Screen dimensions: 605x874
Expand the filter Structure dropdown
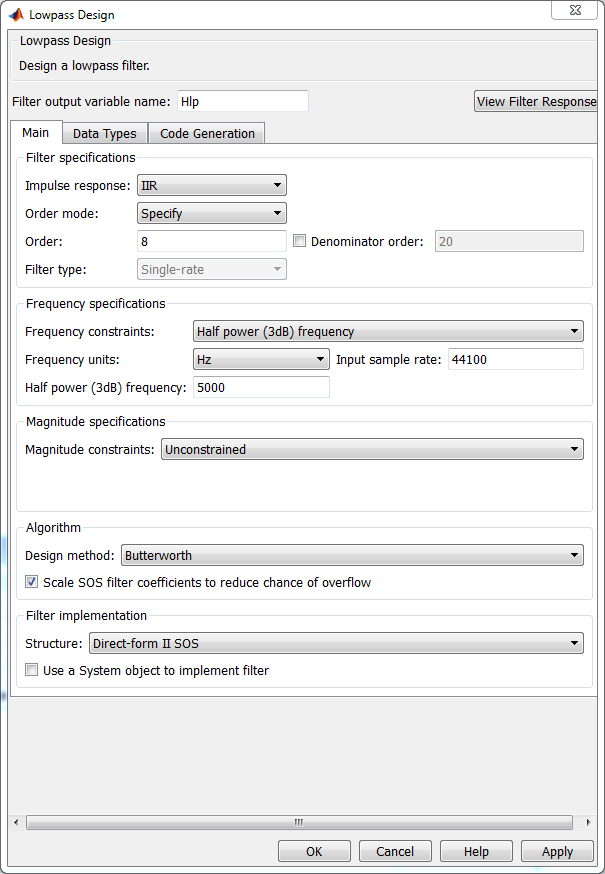tap(336, 643)
